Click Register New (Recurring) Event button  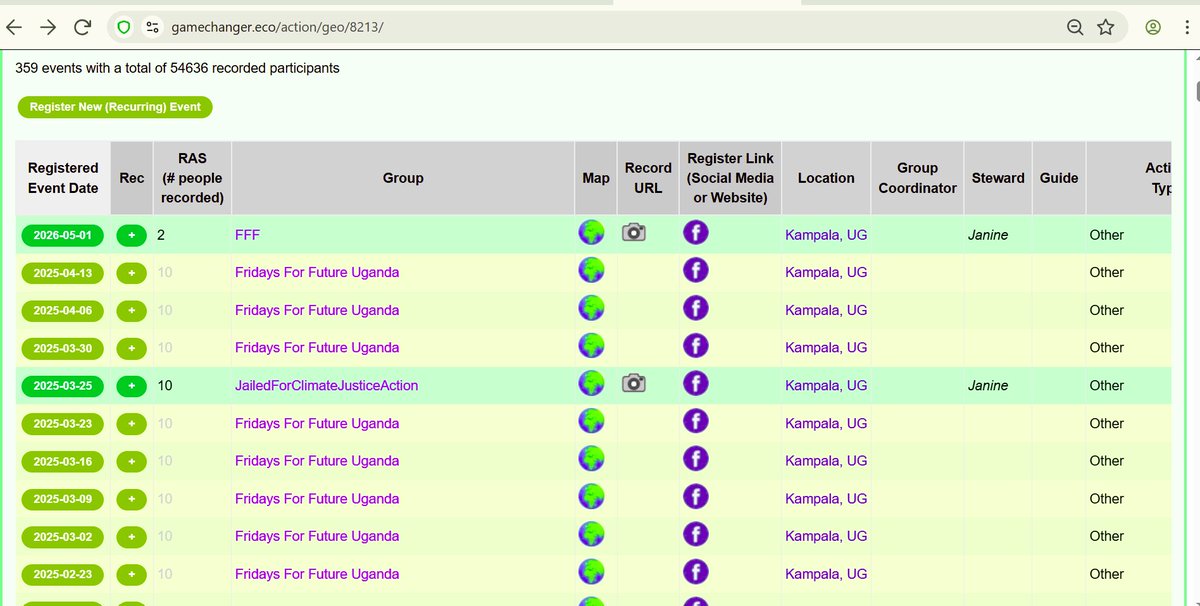(x=115, y=107)
